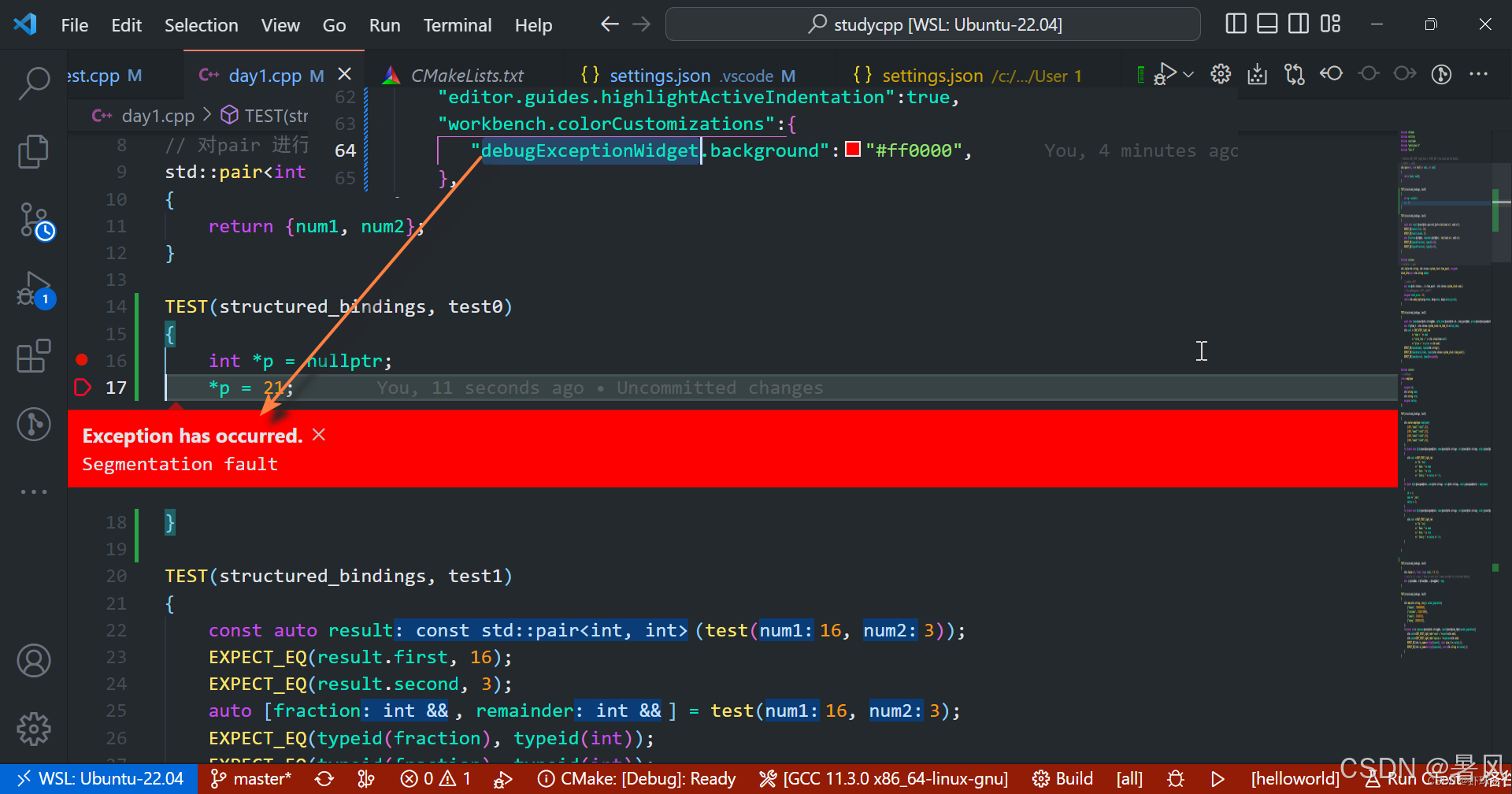The width and height of the screenshot is (1512, 794).
Task: Toggle the sync changes icon in status bar
Action: click(x=324, y=778)
